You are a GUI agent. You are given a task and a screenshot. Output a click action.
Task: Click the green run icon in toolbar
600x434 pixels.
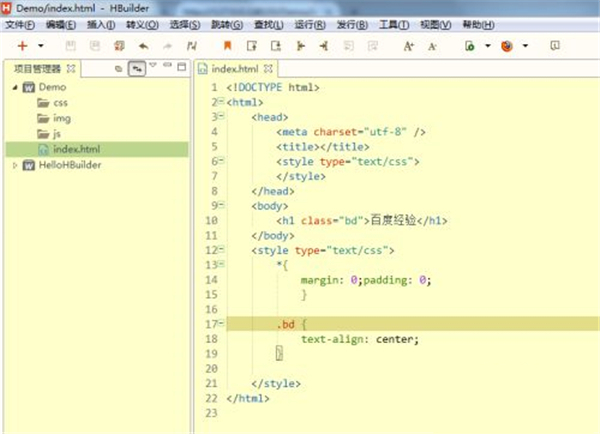coord(468,45)
